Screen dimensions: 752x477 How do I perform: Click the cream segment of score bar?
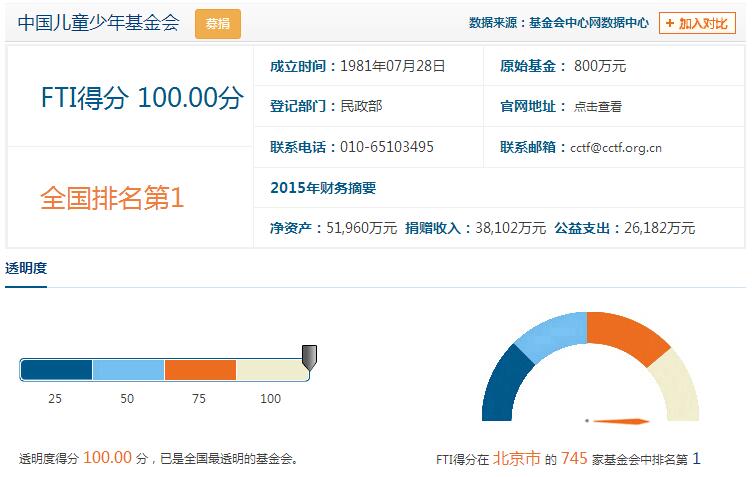pos(271,370)
